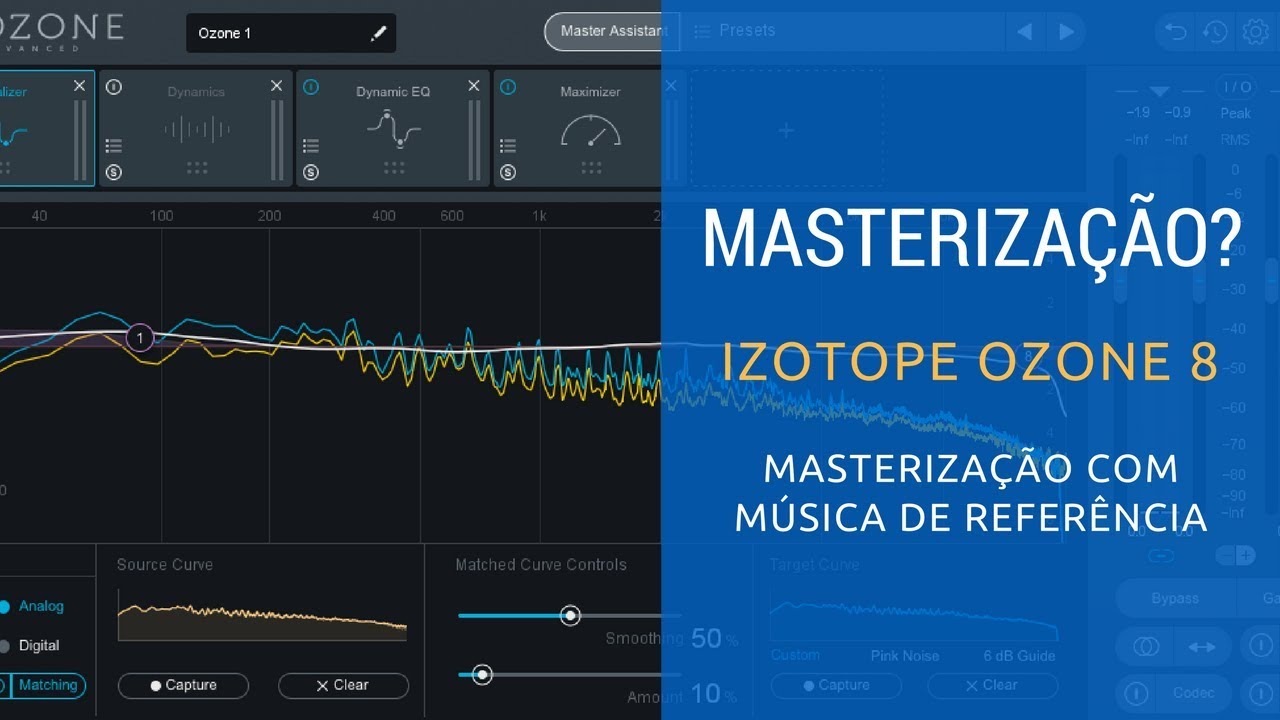
Task: Launch Master Assistant
Action: pos(612,32)
